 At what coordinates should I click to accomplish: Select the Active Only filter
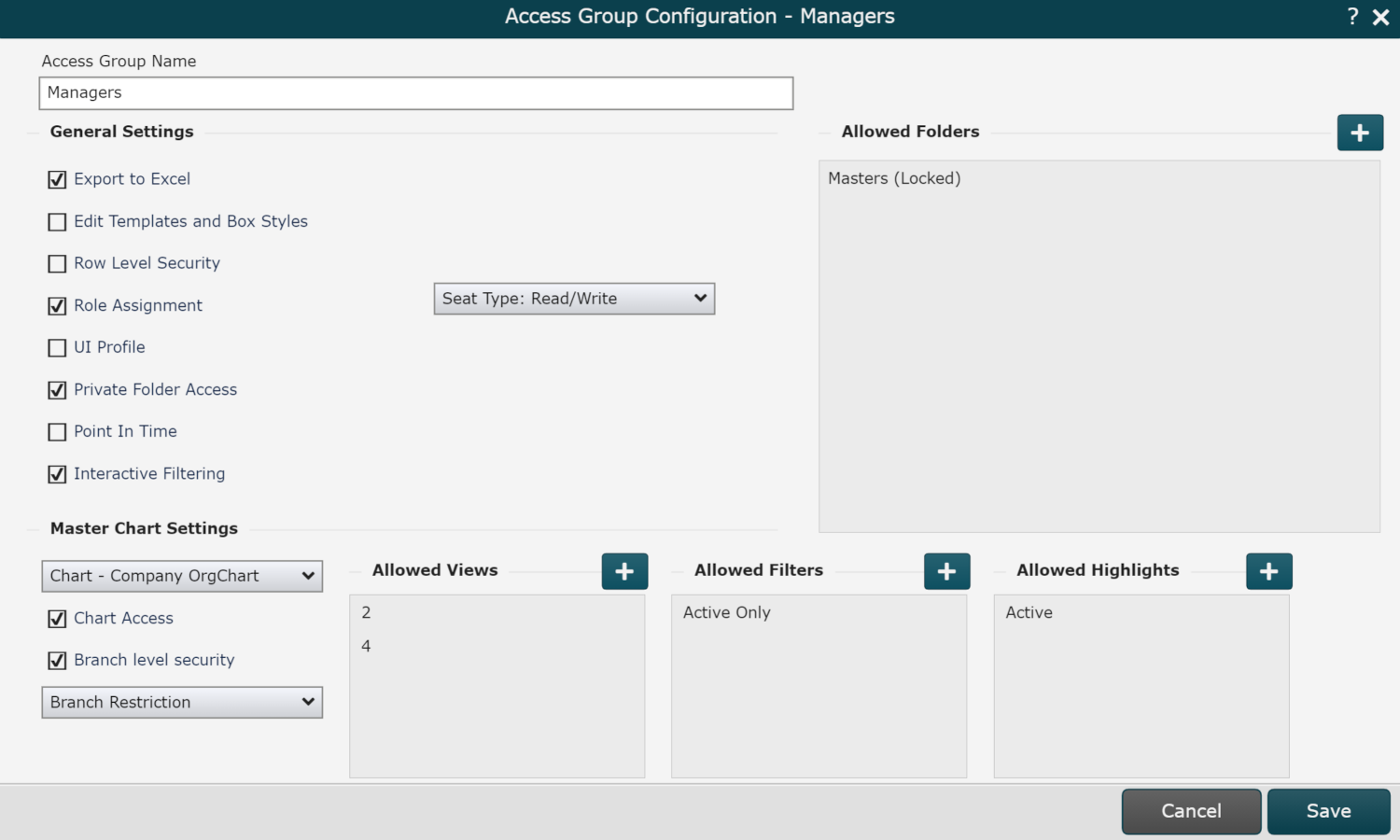[727, 612]
